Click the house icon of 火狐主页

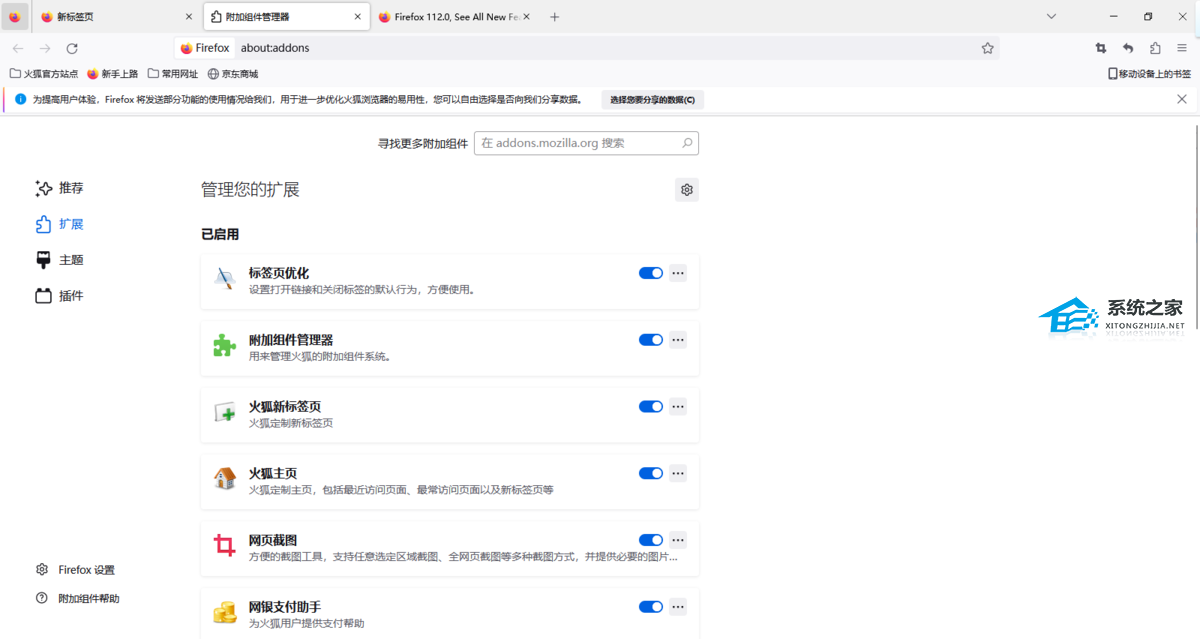coord(224,479)
